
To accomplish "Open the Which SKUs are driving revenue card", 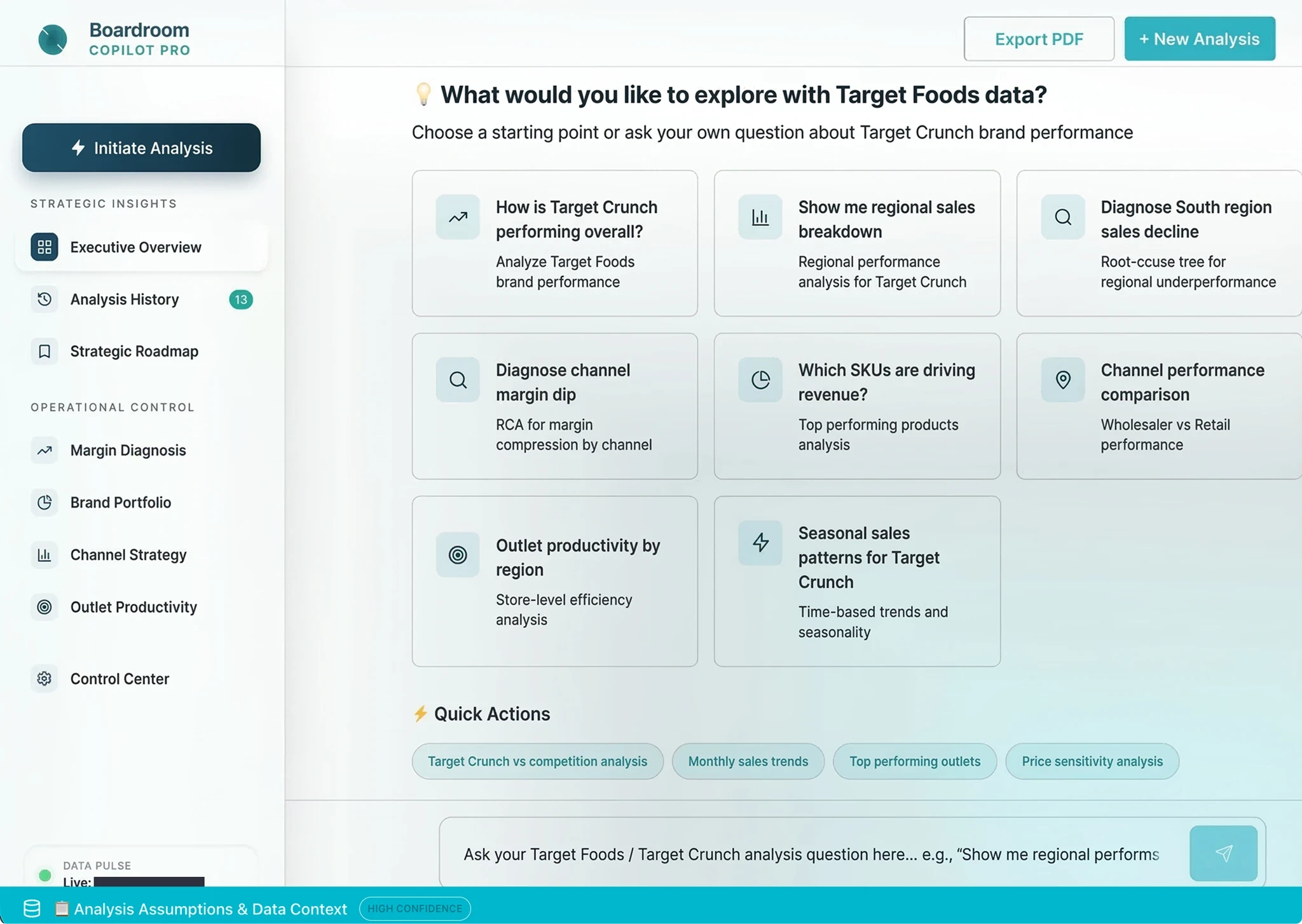I will coord(856,406).
